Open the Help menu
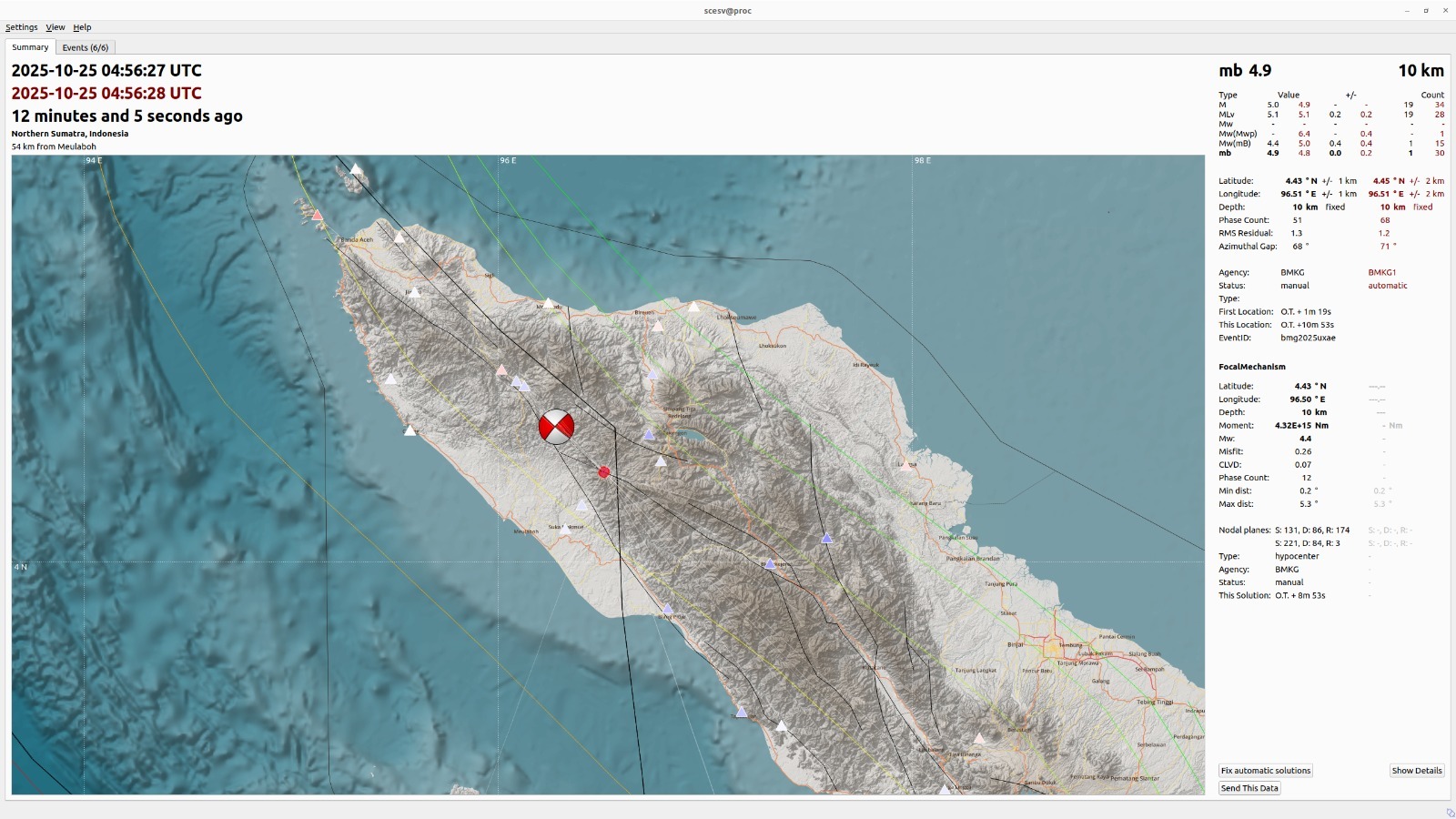Screen dimensions: 1456x819 tap(82, 27)
